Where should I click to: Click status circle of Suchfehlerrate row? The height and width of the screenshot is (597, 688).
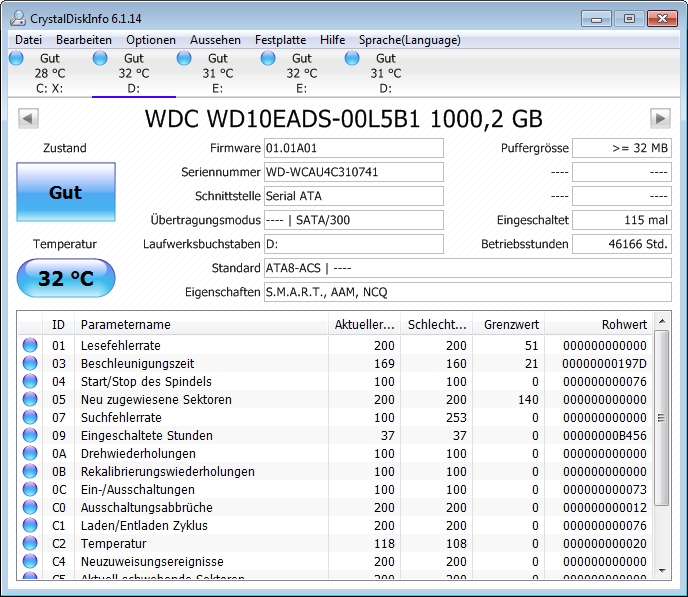coord(30,417)
